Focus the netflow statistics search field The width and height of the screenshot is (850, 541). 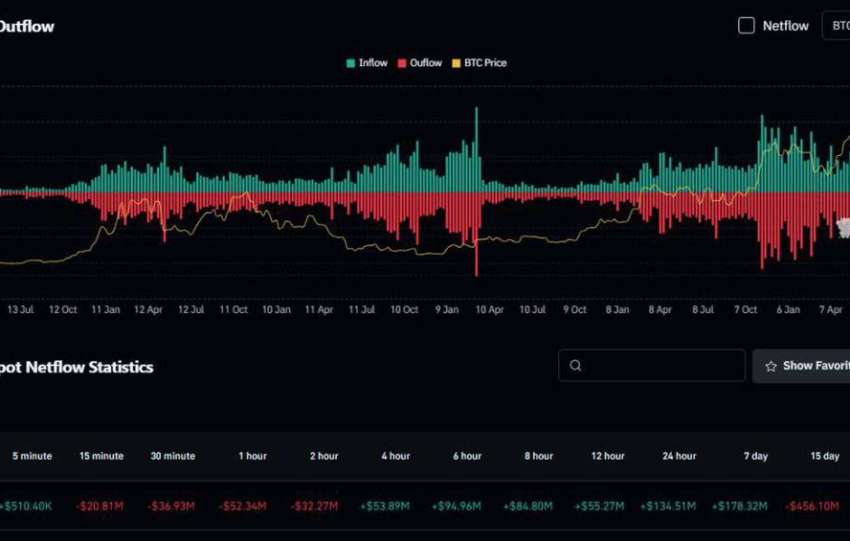[660, 366]
